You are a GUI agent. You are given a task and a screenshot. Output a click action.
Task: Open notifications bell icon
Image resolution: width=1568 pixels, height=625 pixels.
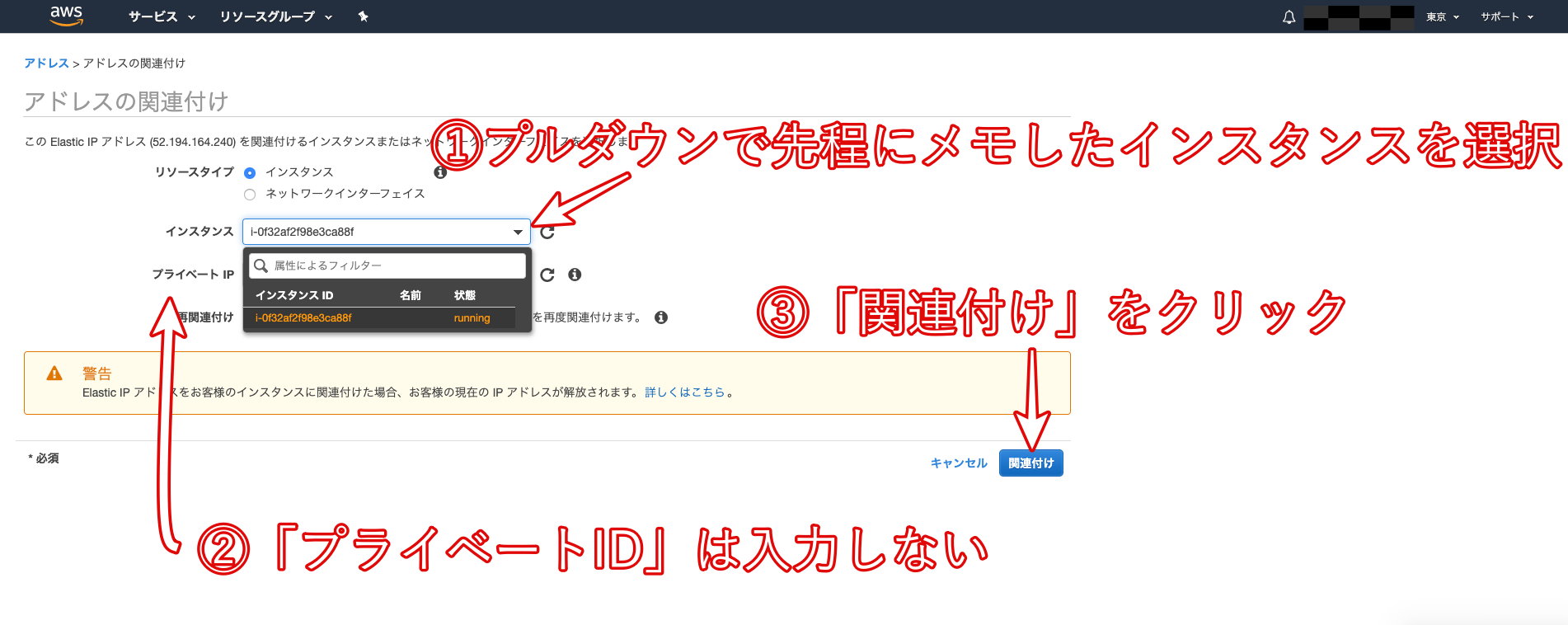click(x=1289, y=16)
